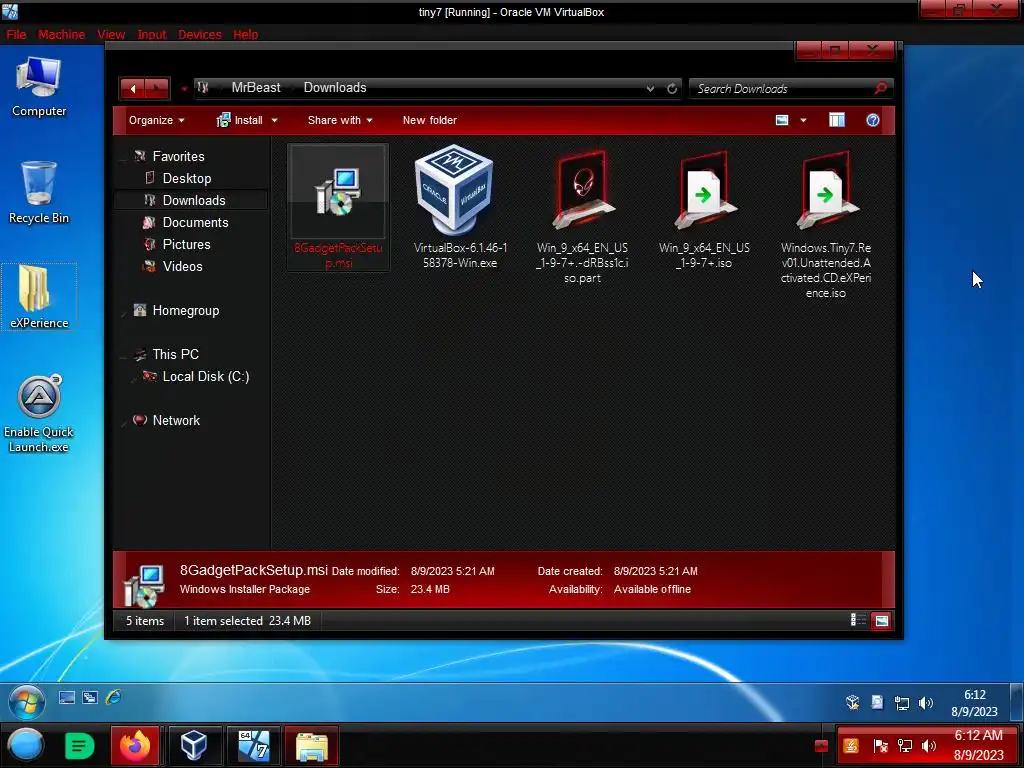
Task: Toggle the preview pane button
Action: click(x=837, y=120)
